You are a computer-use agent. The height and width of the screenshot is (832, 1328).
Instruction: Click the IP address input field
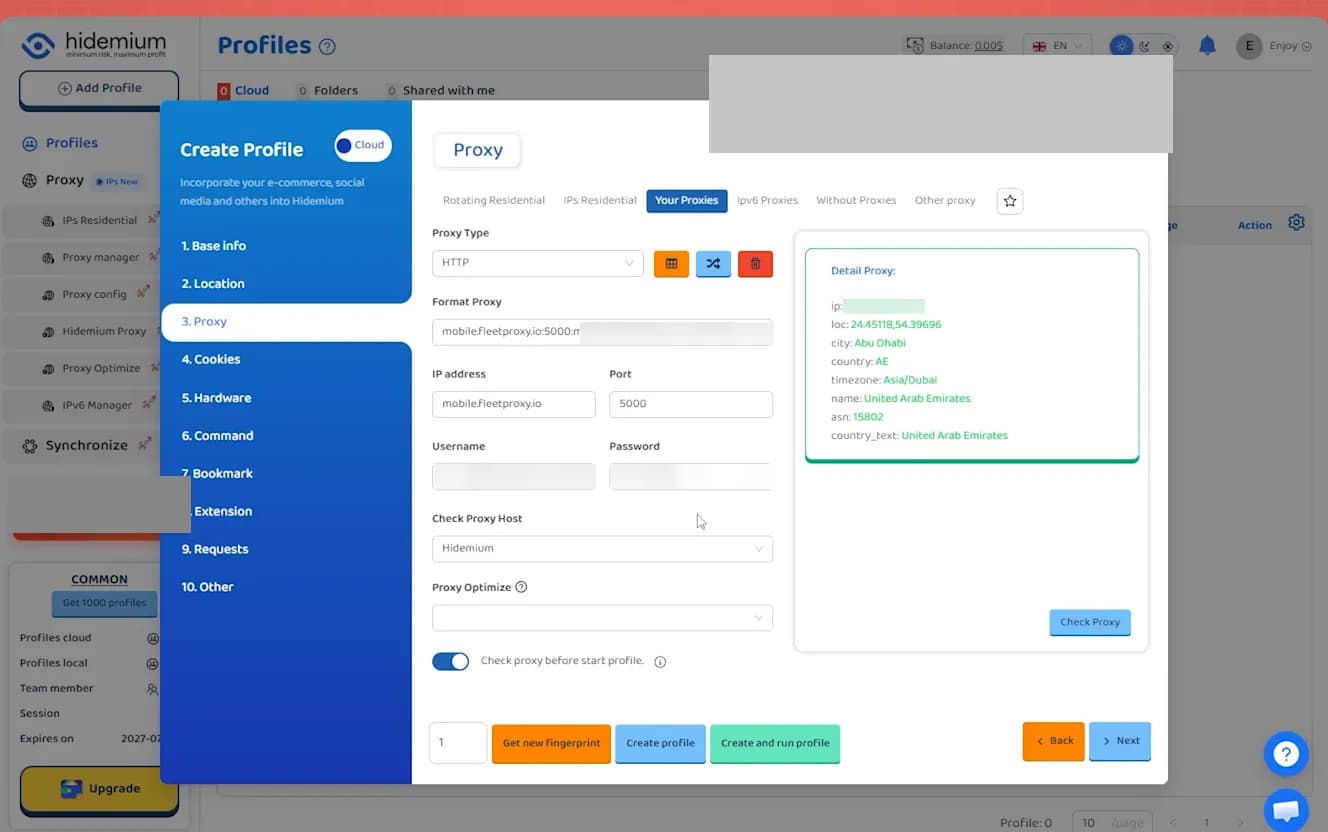[514, 404]
